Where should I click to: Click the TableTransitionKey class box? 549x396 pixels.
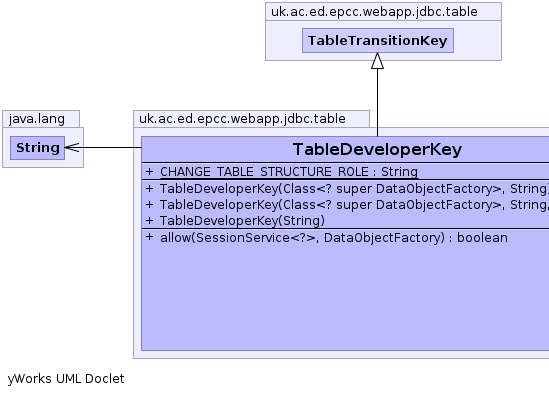[x=378, y=41]
